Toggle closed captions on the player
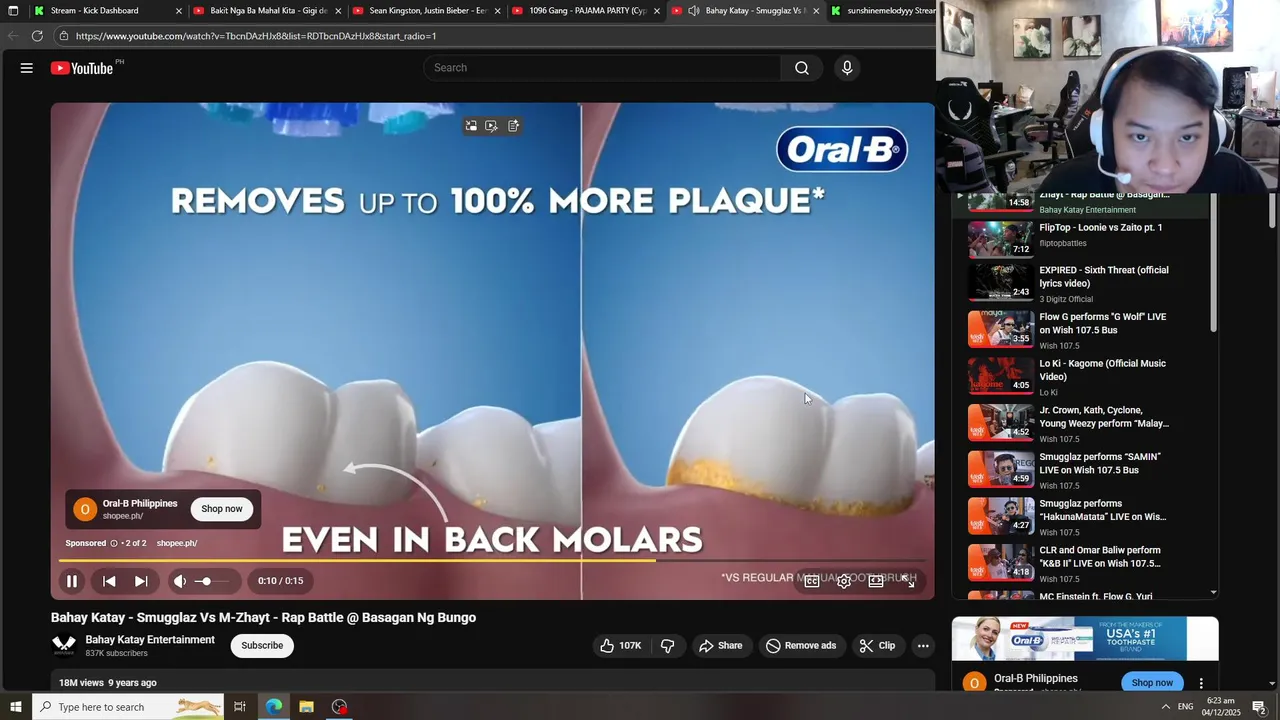Image resolution: width=1280 pixels, height=720 pixels. pyautogui.click(x=812, y=581)
